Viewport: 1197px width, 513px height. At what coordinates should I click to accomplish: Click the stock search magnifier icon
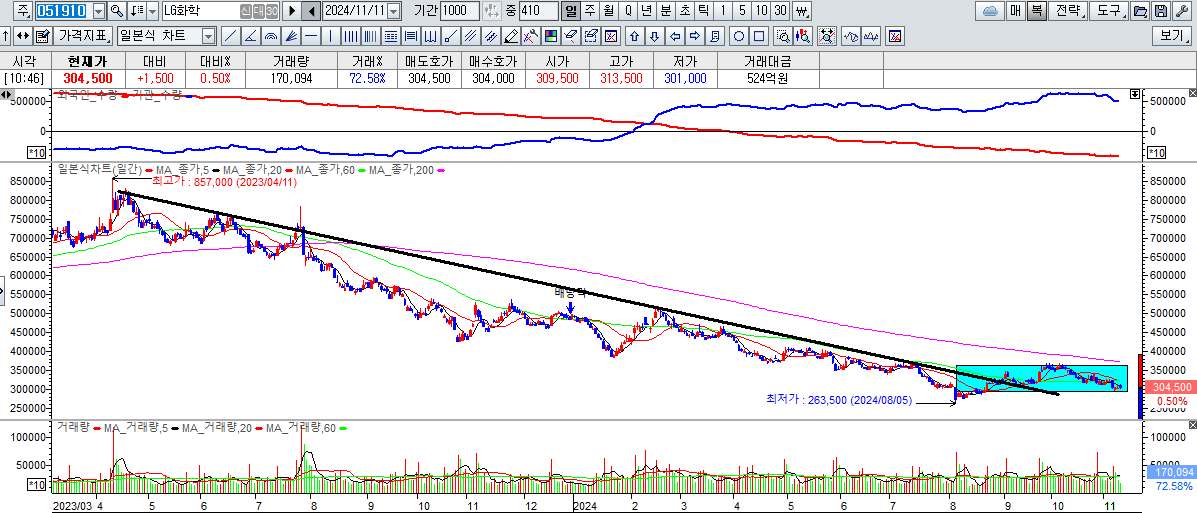117,11
